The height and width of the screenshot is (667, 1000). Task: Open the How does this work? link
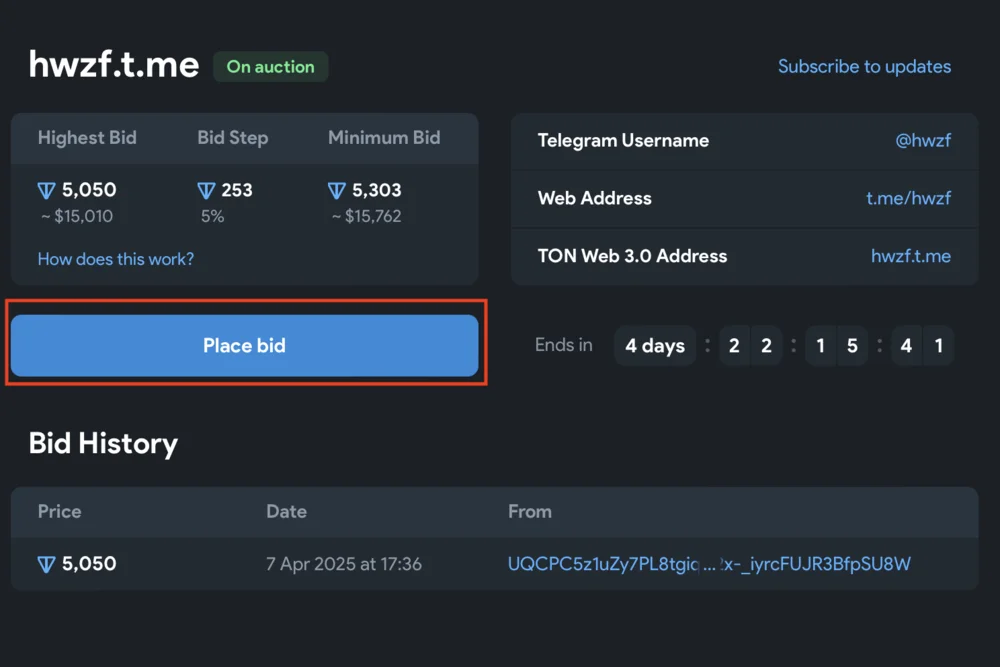pyautogui.click(x=116, y=259)
